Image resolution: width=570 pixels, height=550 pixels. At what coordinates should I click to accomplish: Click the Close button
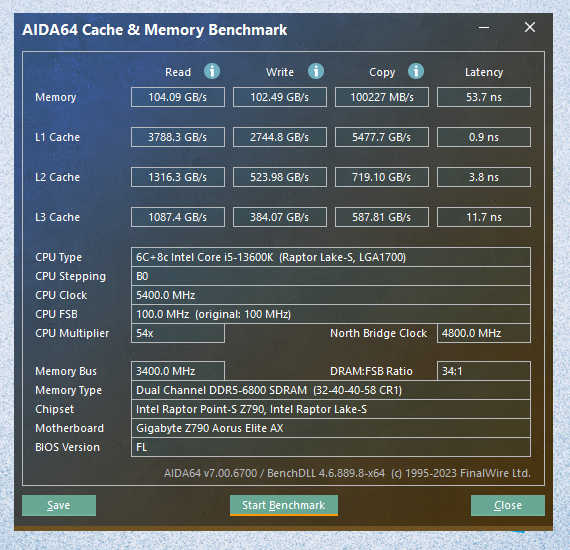click(508, 505)
